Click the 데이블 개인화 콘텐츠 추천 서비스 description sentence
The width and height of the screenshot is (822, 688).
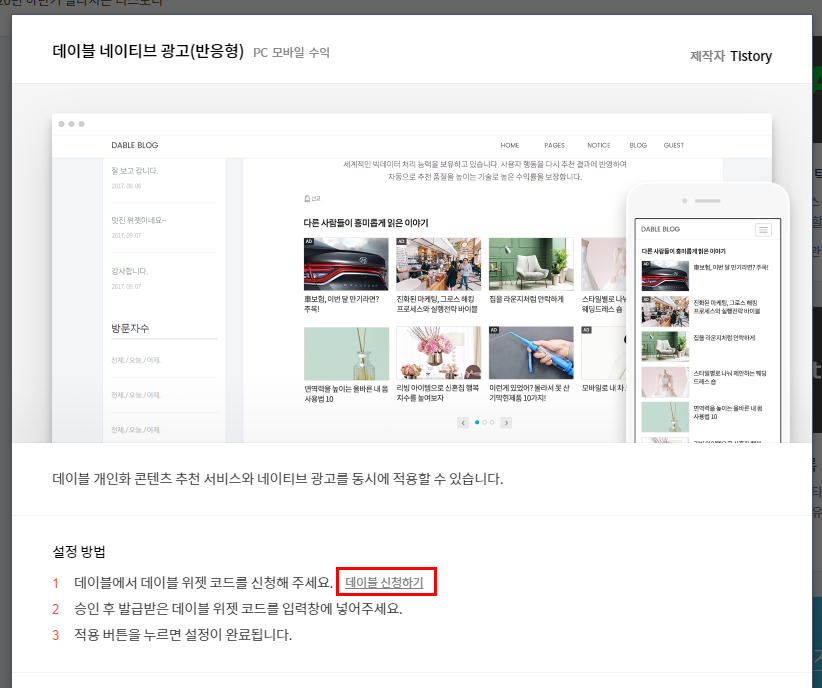point(278,478)
